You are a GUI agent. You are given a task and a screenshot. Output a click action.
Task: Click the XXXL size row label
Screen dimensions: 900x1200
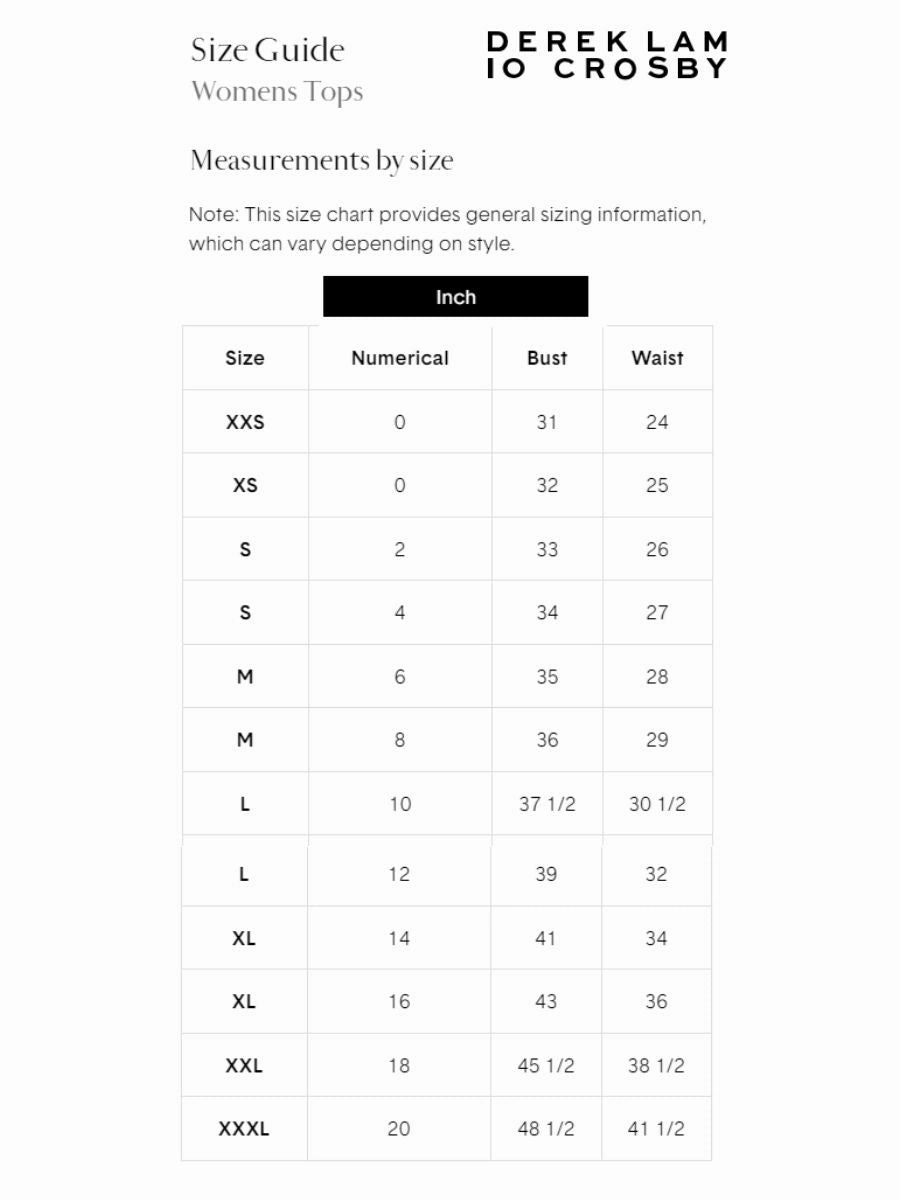[244, 1129]
